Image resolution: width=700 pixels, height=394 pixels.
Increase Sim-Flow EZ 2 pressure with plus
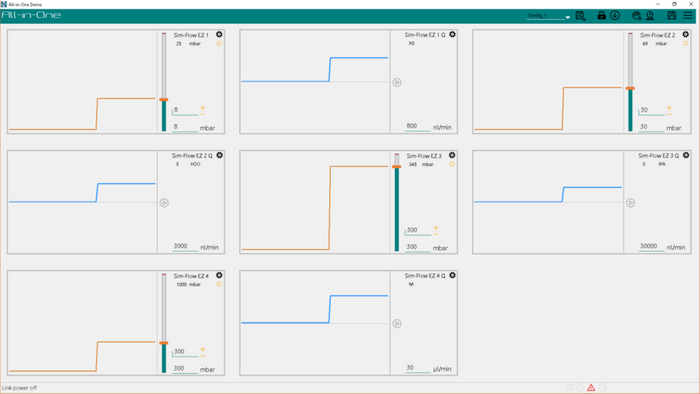click(x=669, y=108)
